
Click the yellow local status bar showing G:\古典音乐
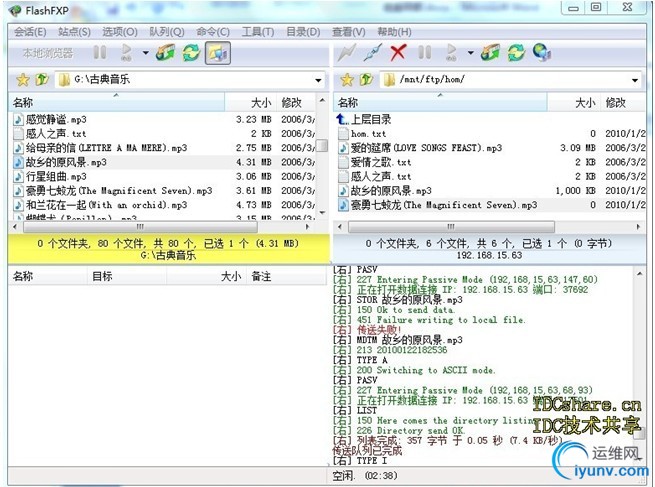[x=168, y=249]
